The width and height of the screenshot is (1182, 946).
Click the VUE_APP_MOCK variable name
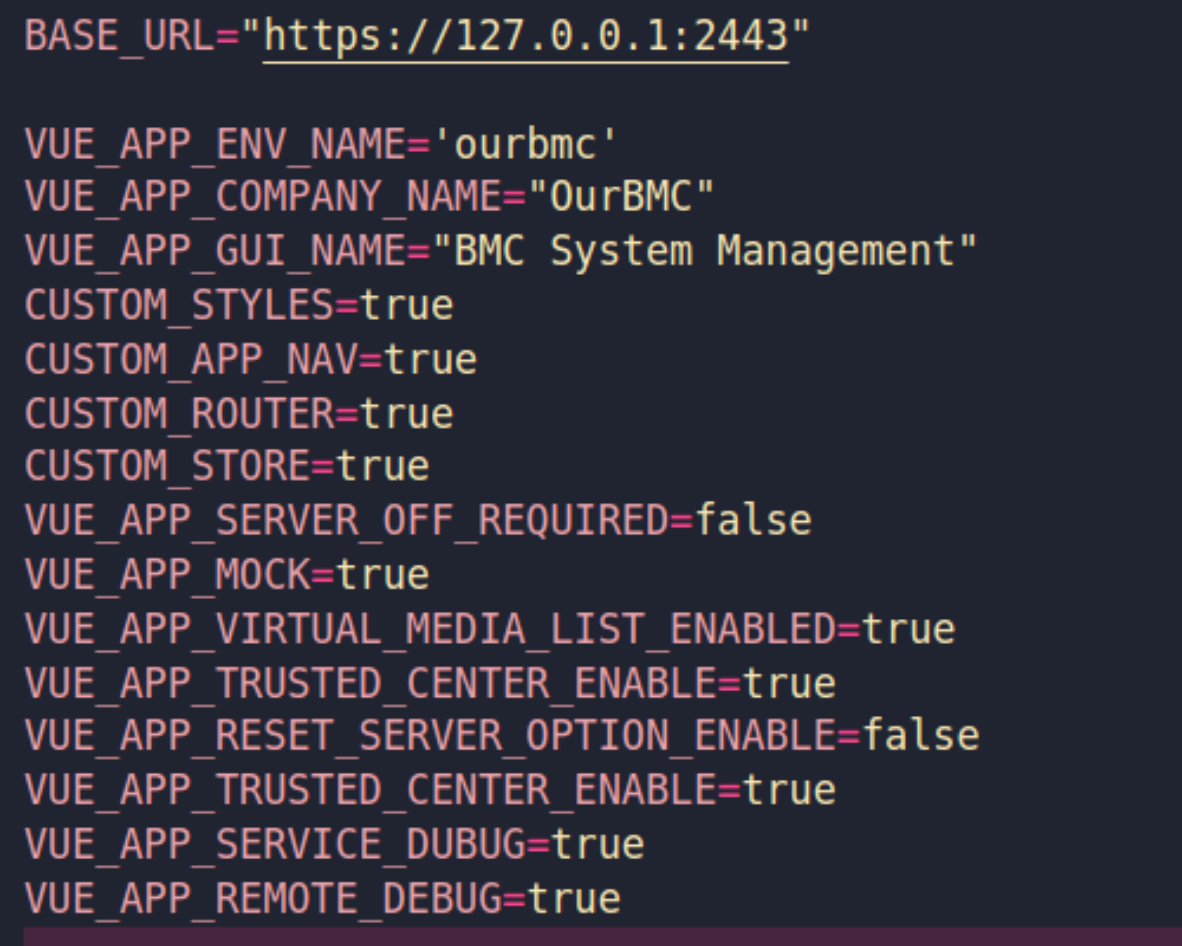(167, 574)
